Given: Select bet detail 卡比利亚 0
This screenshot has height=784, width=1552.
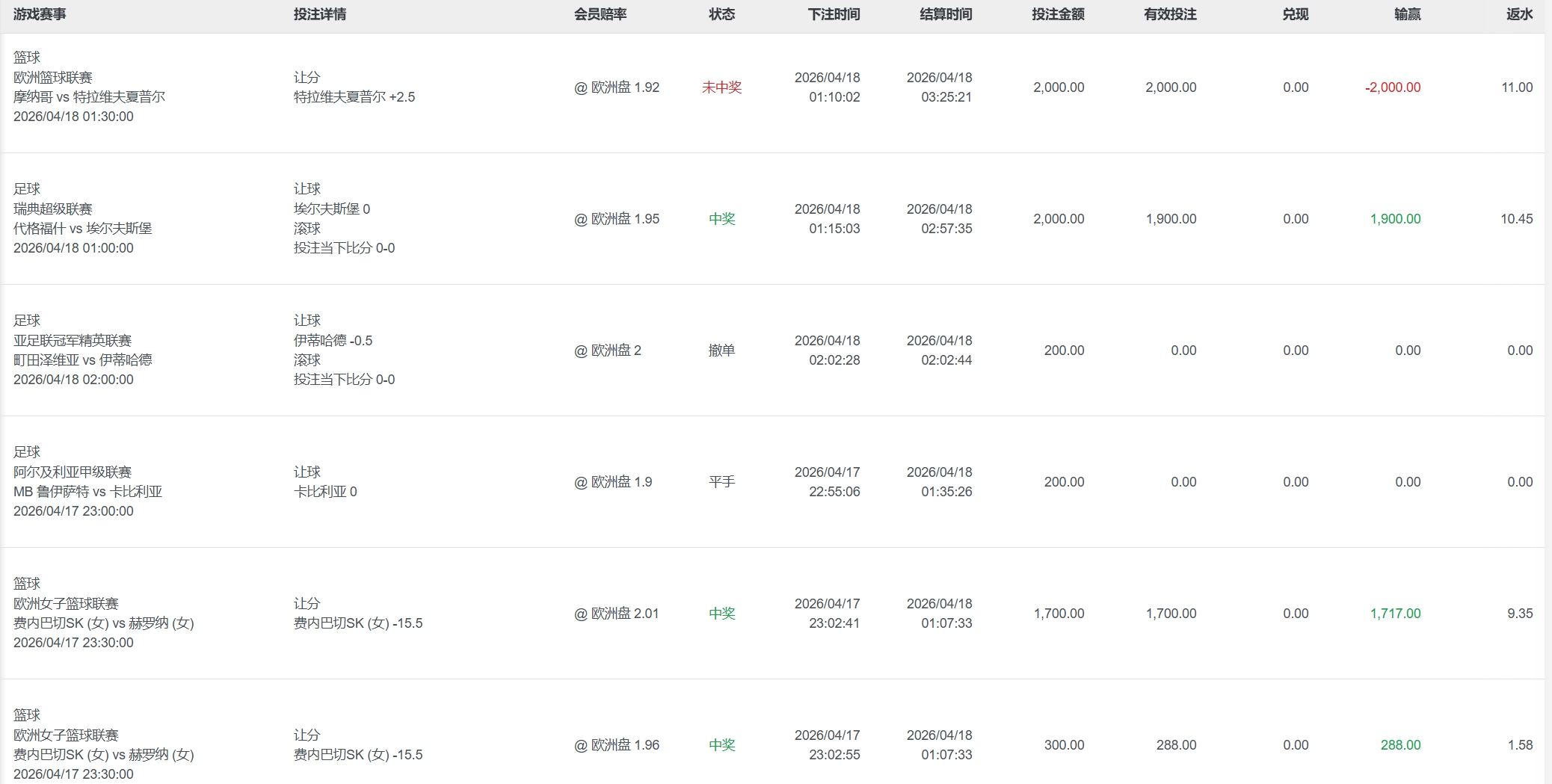Looking at the screenshot, I should [325, 492].
